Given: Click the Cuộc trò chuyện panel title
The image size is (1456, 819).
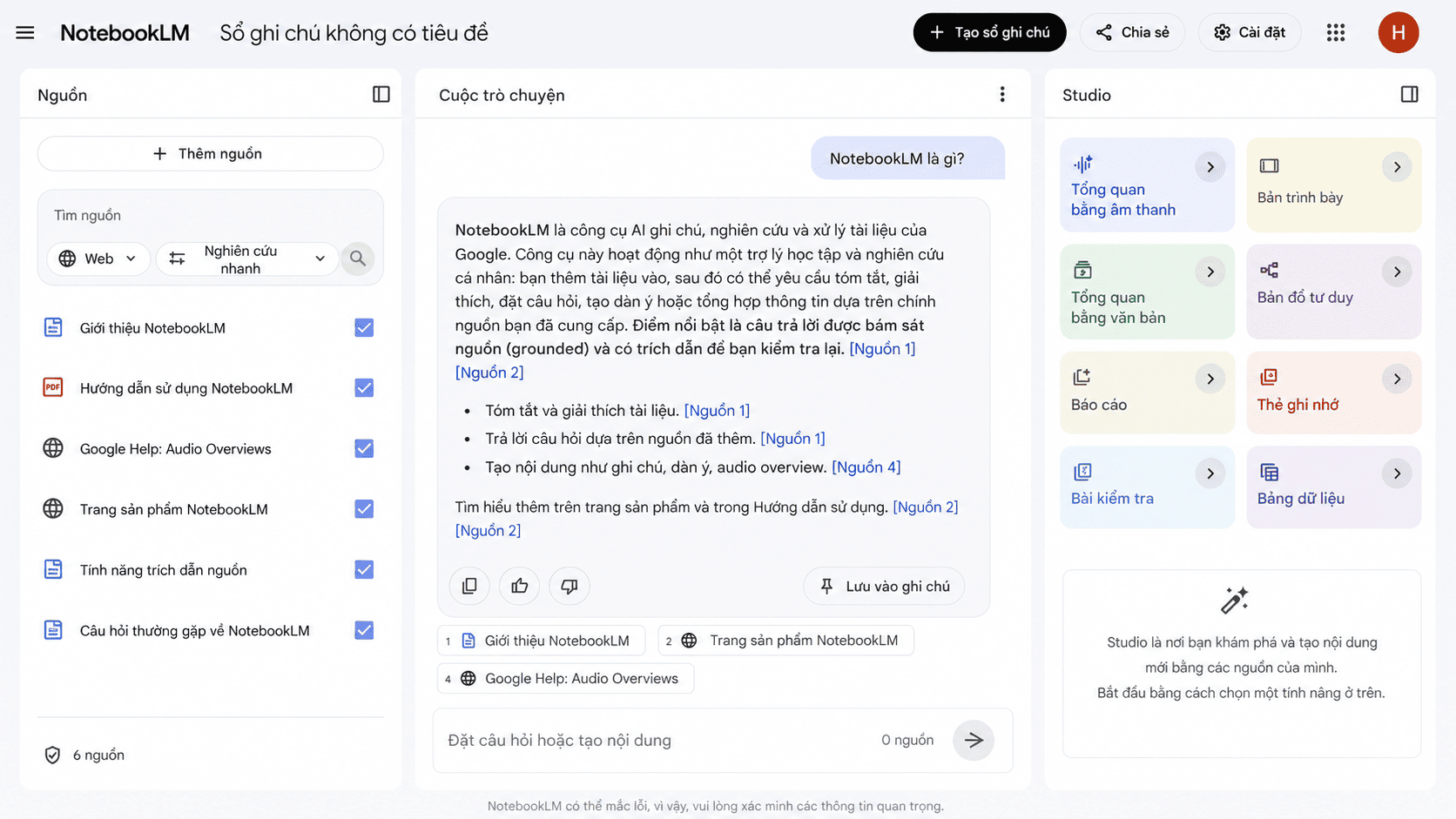Looking at the screenshot, I should click(502, 95).
